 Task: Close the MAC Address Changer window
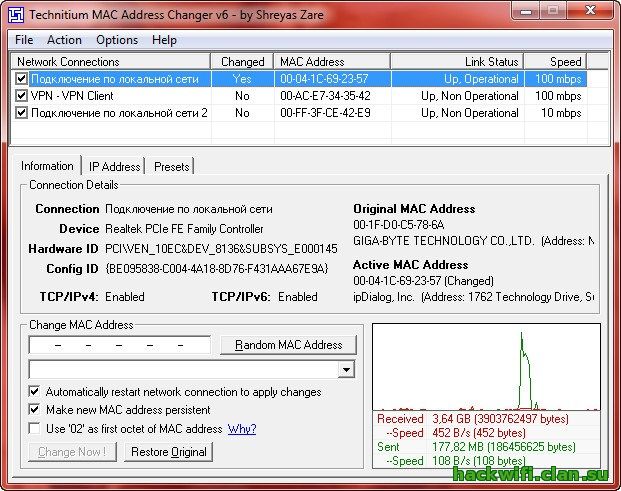590,10
